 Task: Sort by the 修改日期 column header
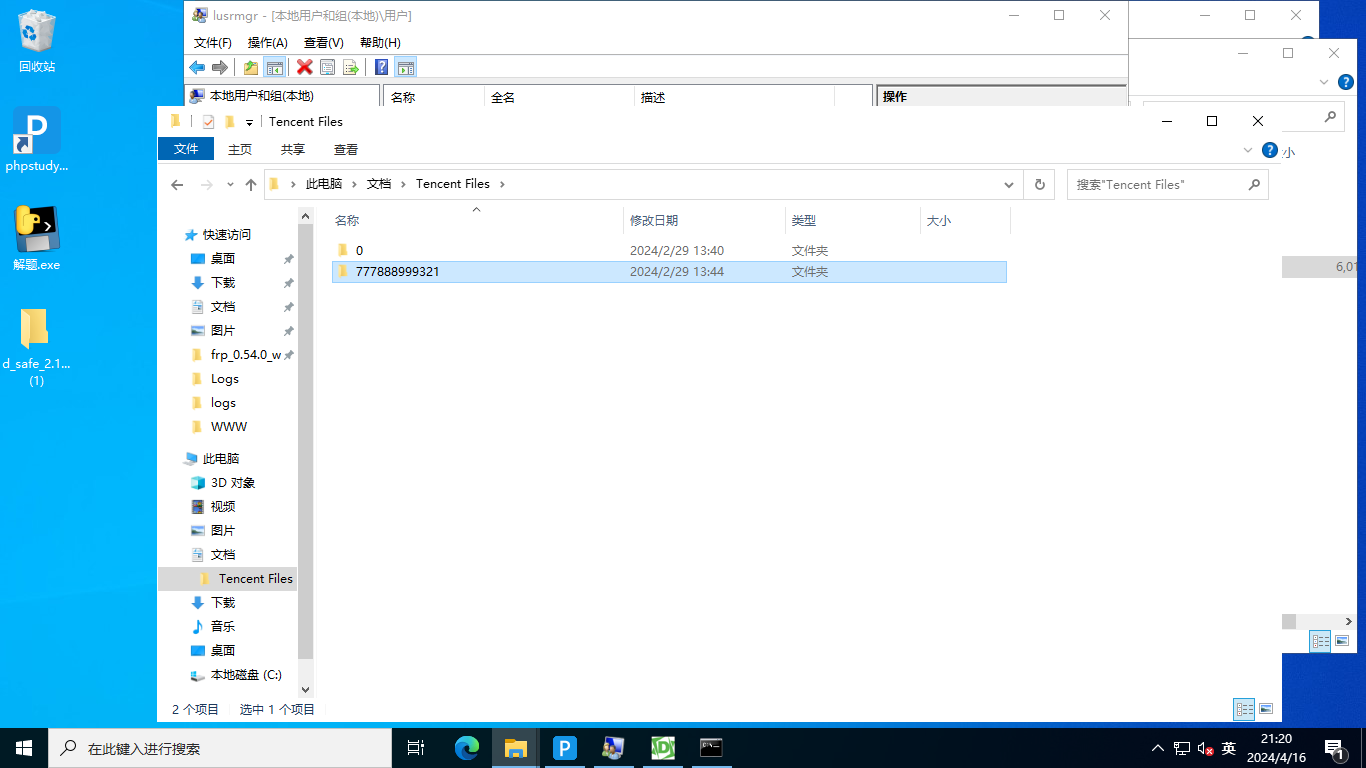click(704, 220)
